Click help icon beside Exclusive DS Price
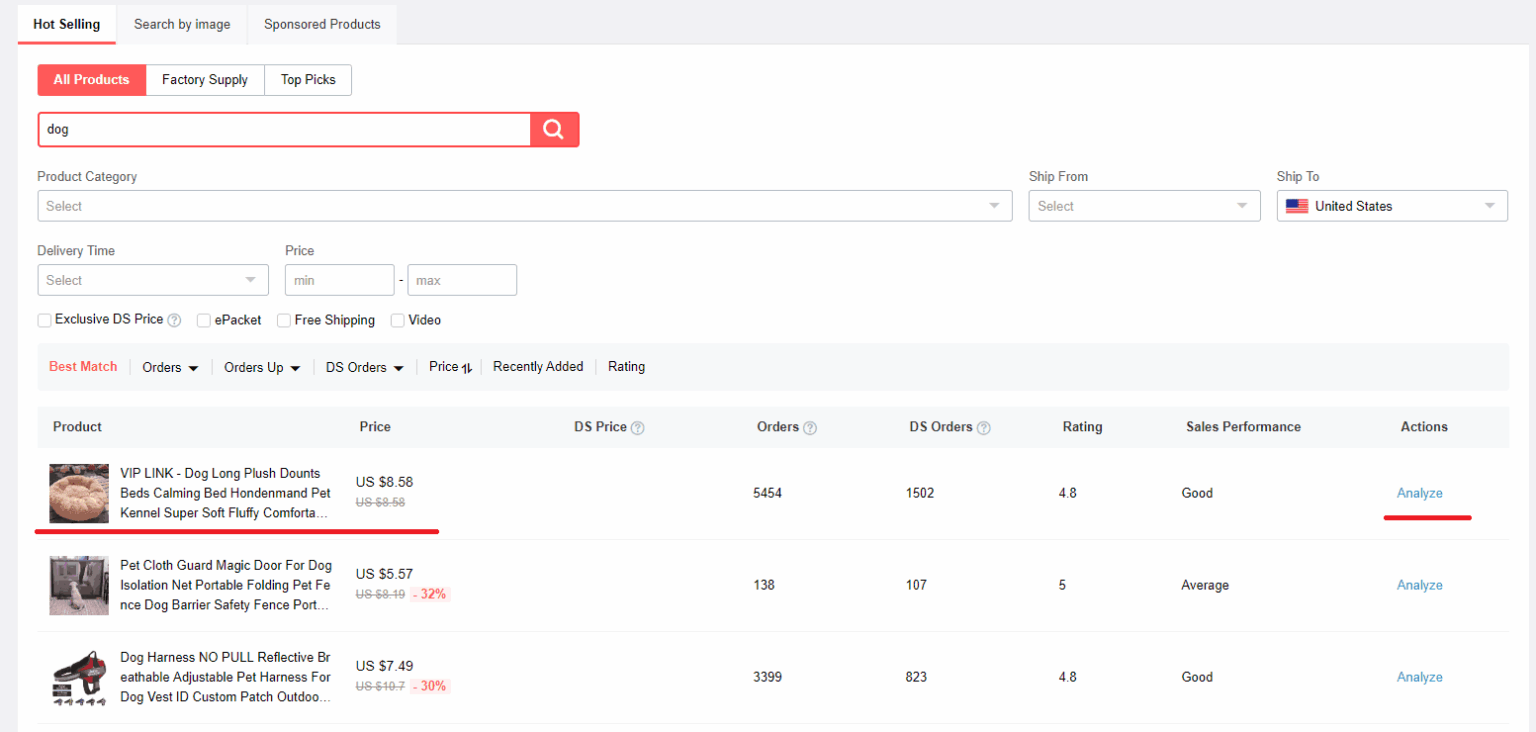This screenshot has width=1536, height=732. [x=174, y=321]
